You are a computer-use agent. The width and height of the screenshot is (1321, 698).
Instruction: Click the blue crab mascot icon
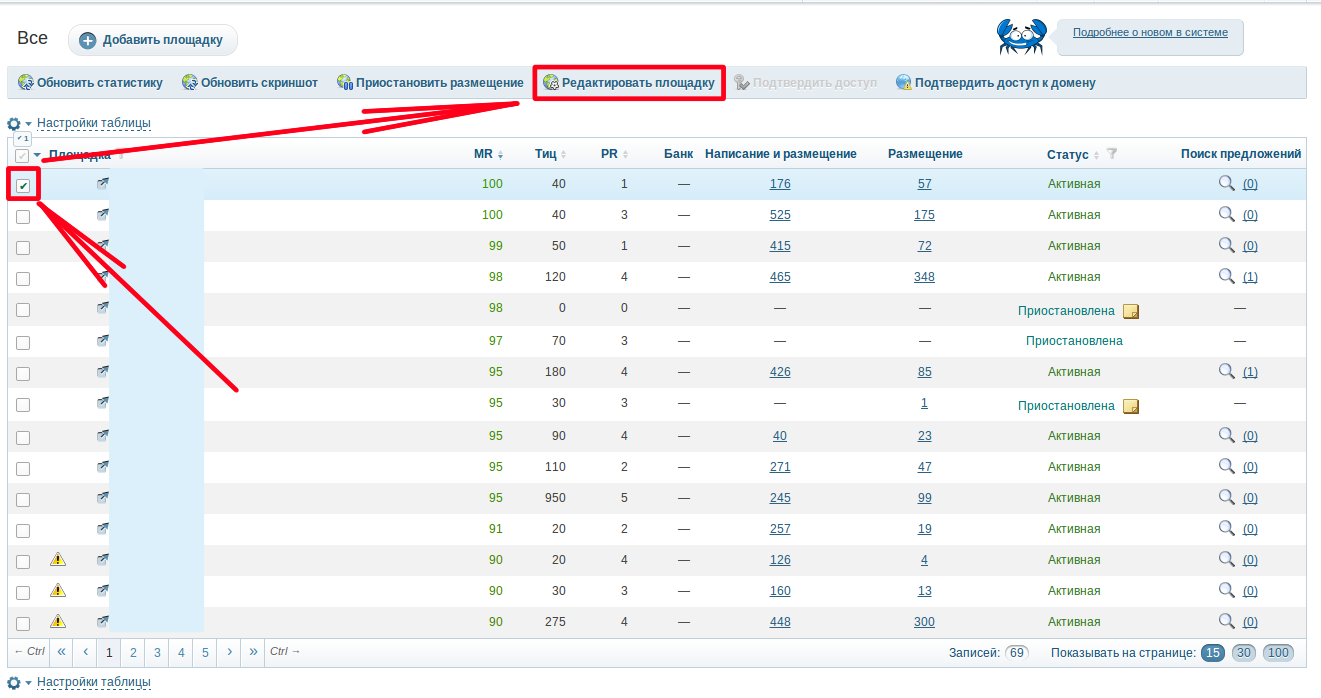[1020, 36]
